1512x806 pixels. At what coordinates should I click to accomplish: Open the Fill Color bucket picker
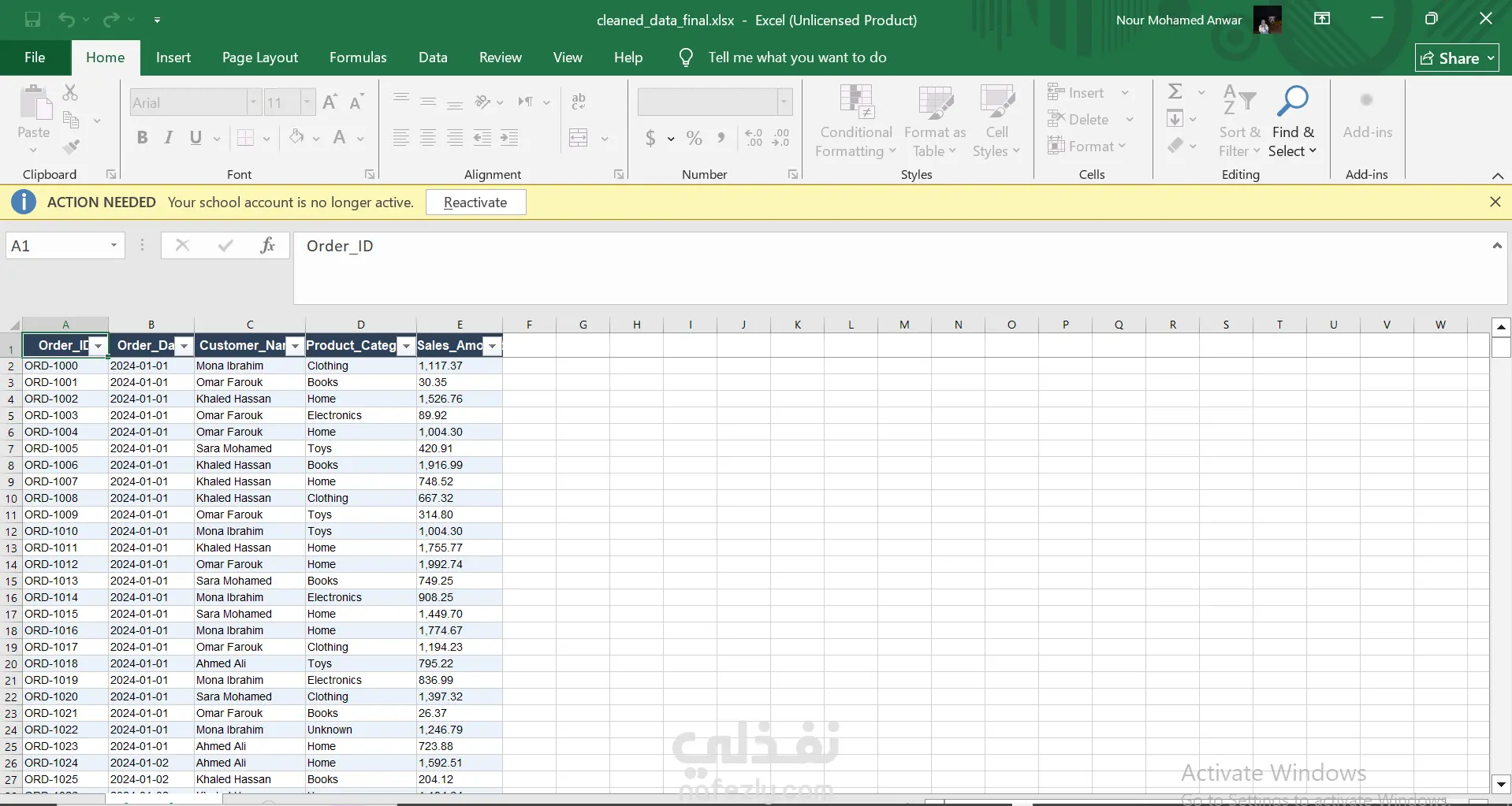(296, 138)
